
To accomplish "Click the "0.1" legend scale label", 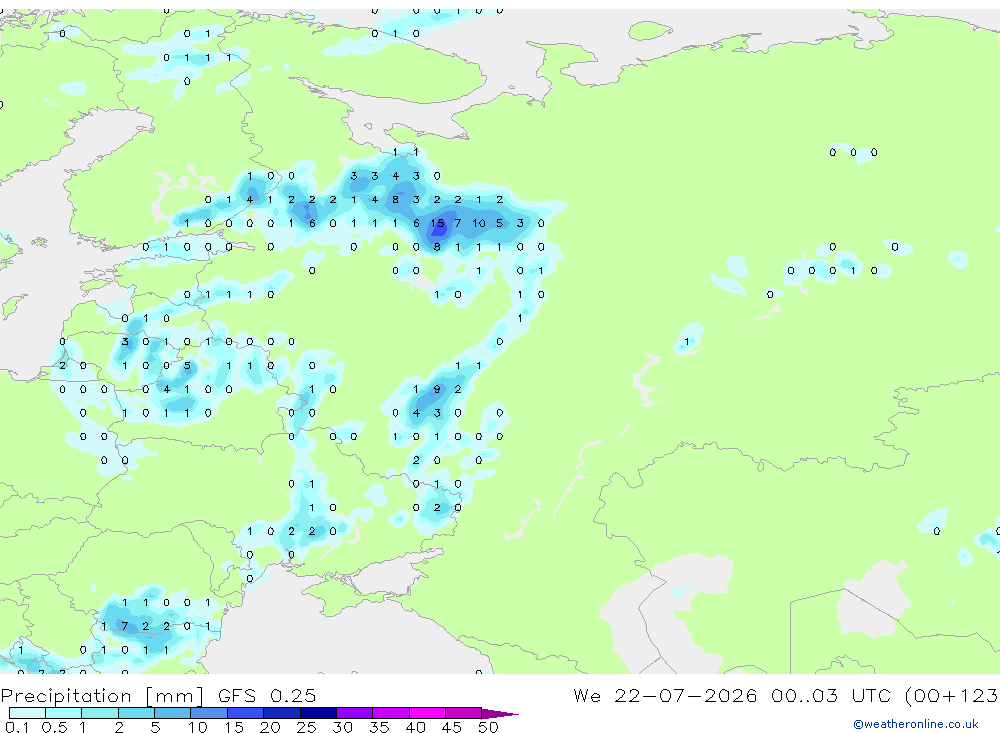I will [x=17, y=727].
